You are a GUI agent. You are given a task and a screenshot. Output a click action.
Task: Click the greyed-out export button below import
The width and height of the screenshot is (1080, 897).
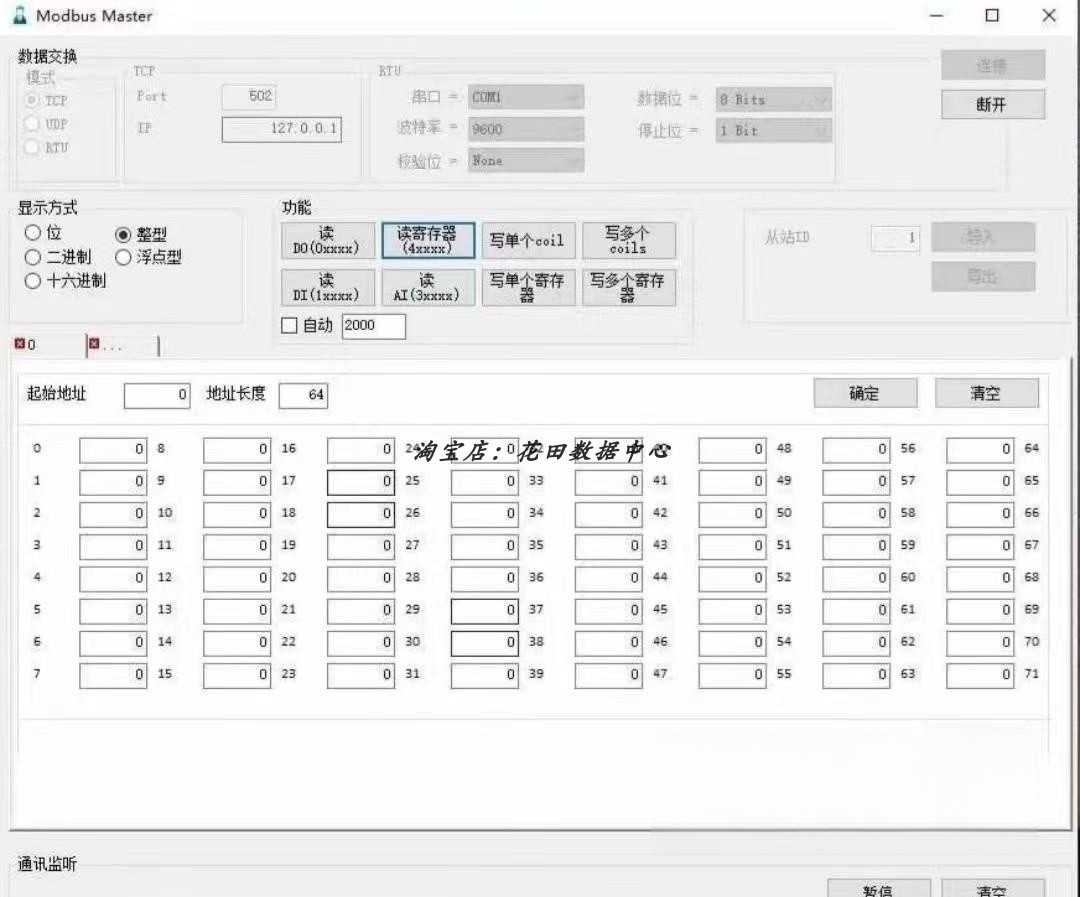click(983, 276)
